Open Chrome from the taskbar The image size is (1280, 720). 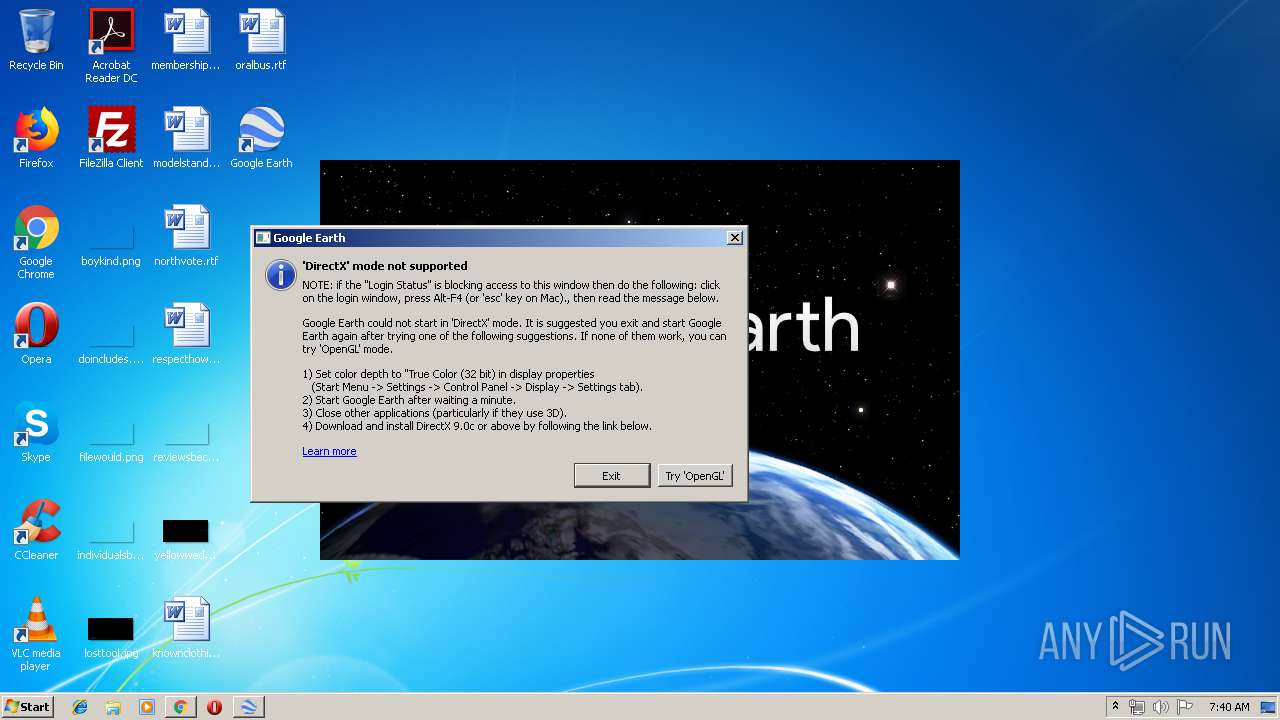(x=180, y=707)
